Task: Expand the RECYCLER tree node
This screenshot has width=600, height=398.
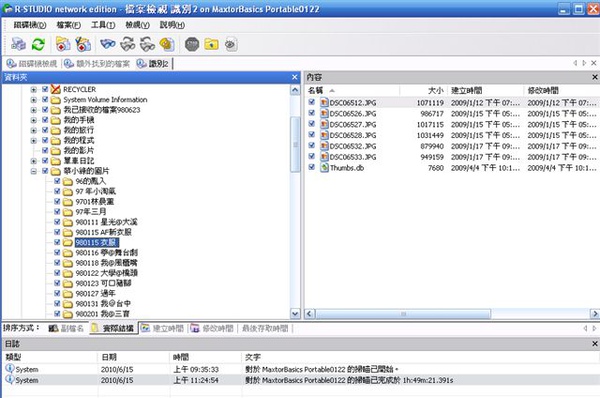Action: pos(34,90)
